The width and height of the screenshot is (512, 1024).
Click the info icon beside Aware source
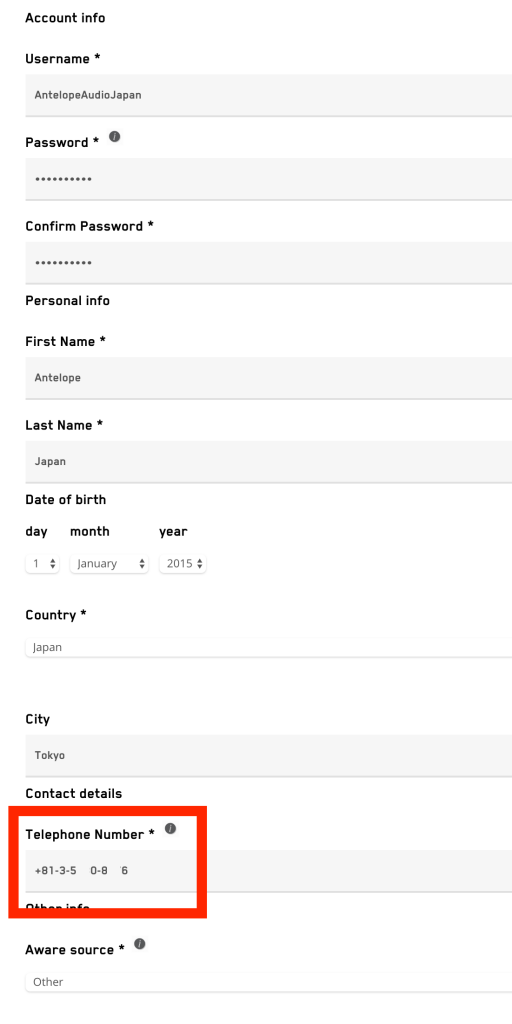tap(140, 944)
